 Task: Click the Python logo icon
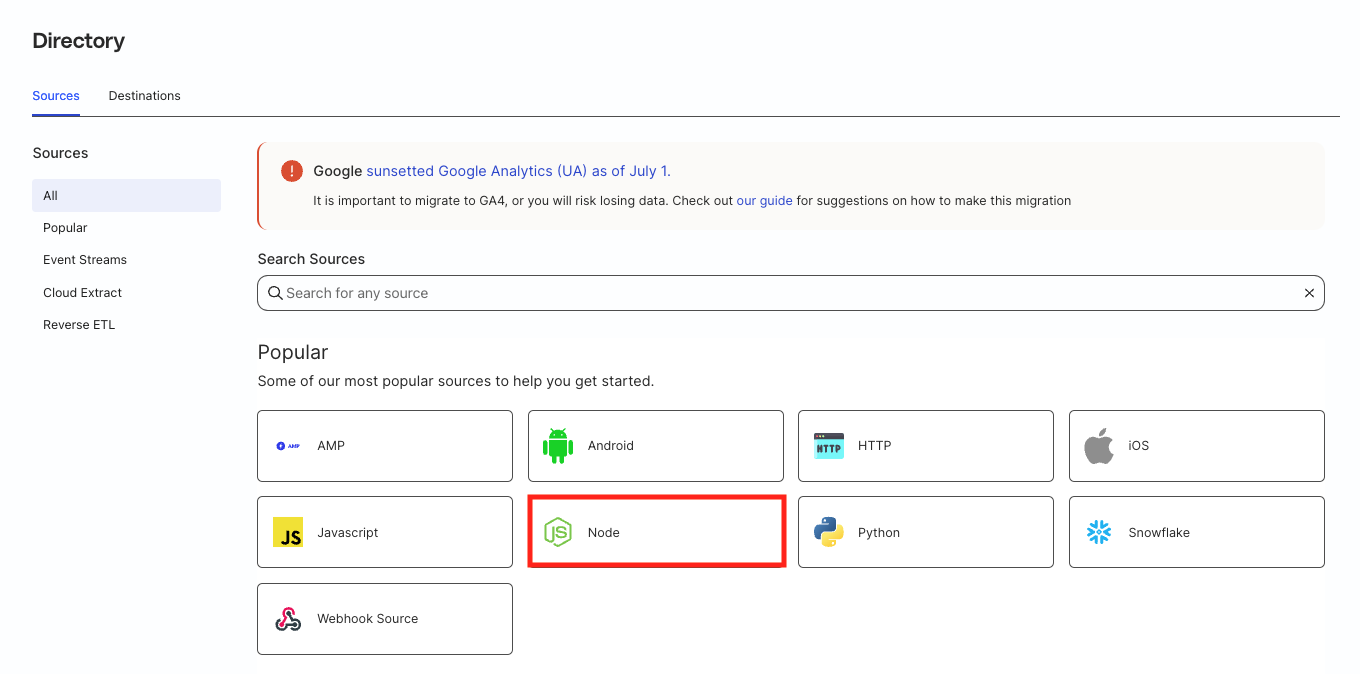(828, 532)
